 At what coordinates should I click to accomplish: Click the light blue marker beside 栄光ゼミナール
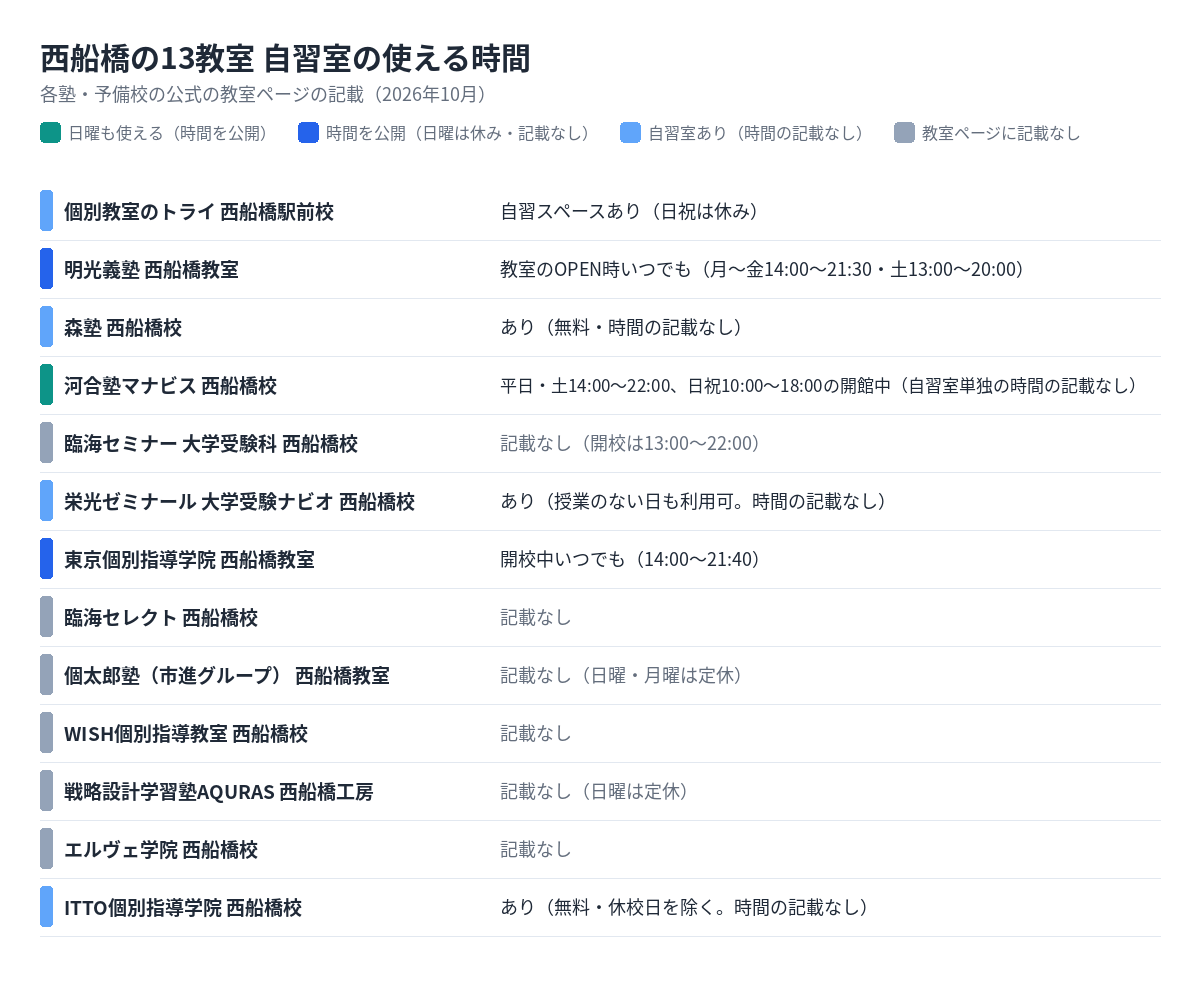coord(46,501)
